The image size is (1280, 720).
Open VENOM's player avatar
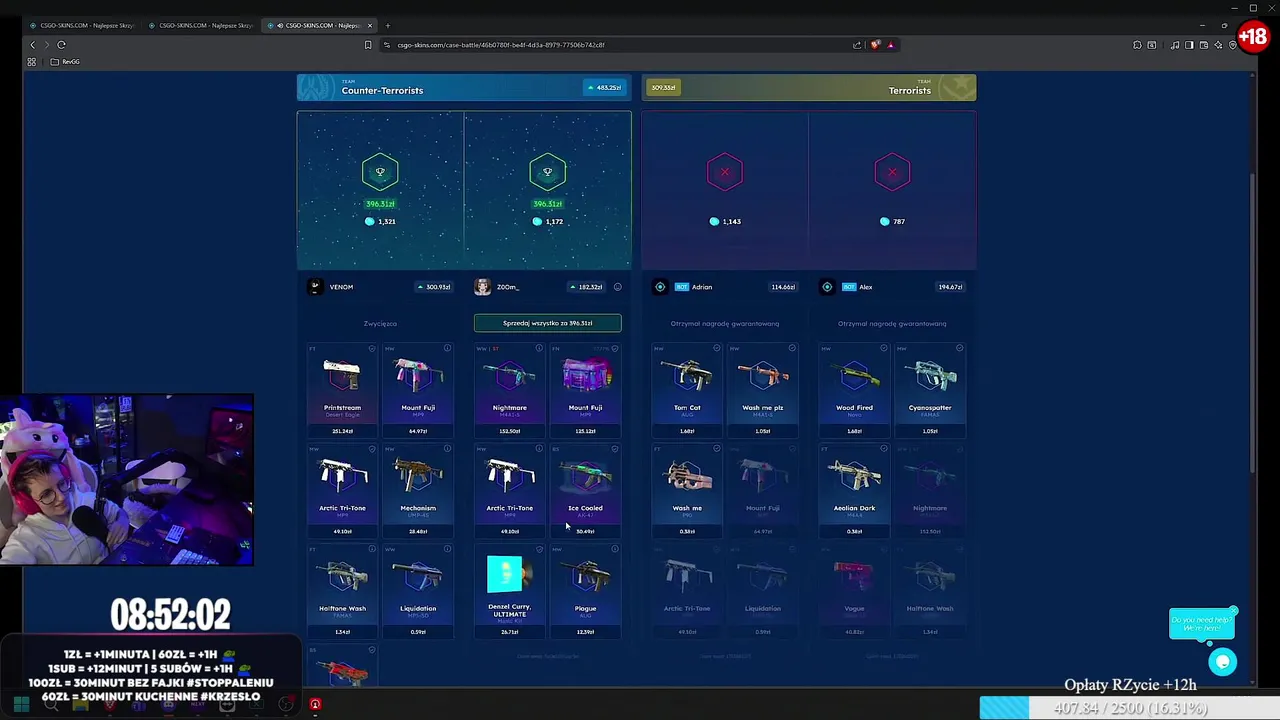315,287
